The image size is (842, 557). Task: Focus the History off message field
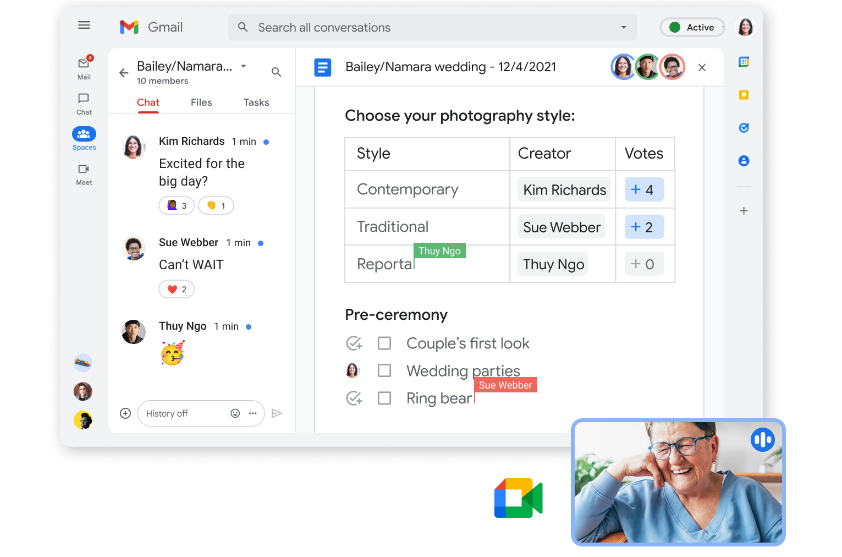click(x=201, y=414)
